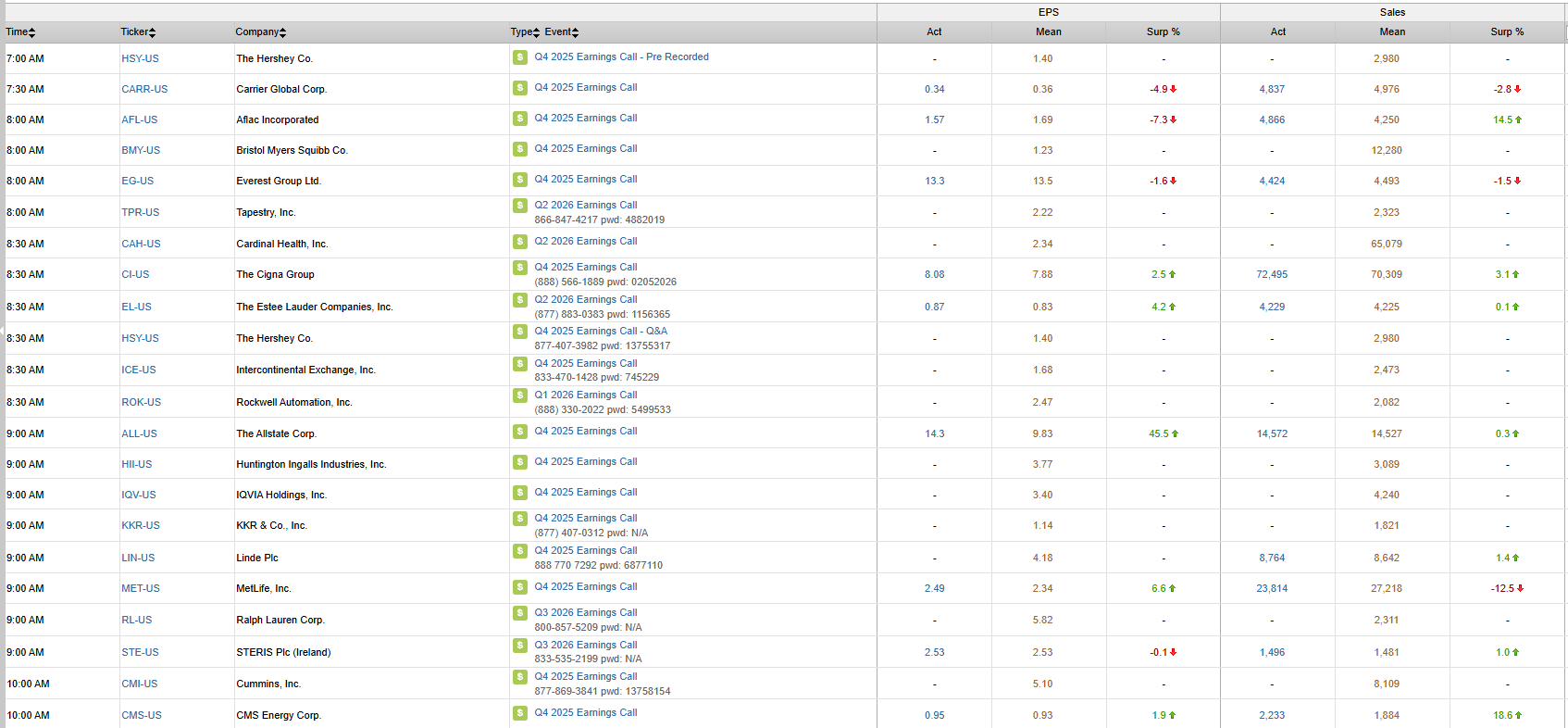Open Estee Lauder Q2 2026 Earnings Call
1568x728 pixels.
coord(585,299)
